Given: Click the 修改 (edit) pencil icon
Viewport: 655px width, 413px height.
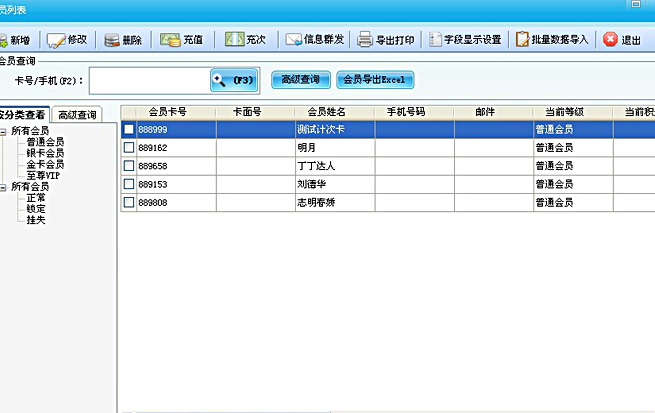Looking at the screenshot, I should 56,40.
